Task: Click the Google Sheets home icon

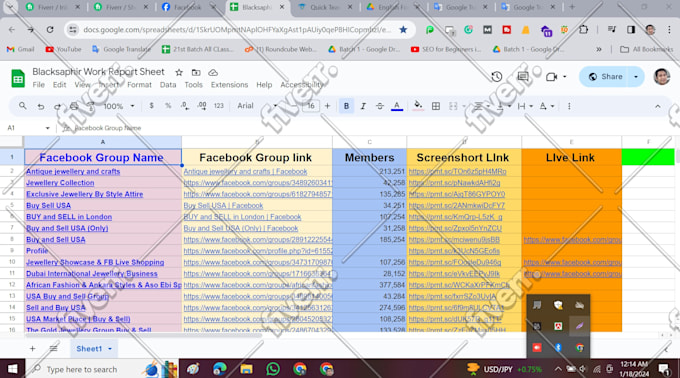Action: tap(18, 78)
